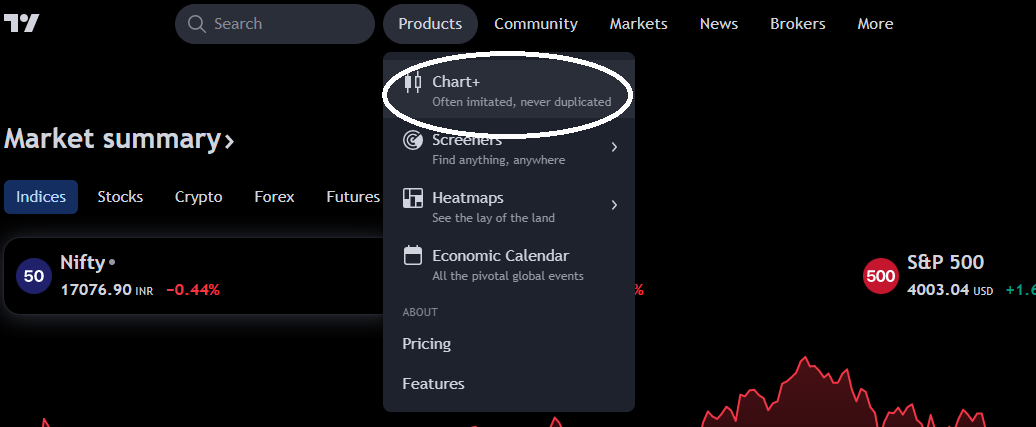This screenshot has width=1036, height=427.
Task: Open the Features link
Action: click(x=433, y=384)
